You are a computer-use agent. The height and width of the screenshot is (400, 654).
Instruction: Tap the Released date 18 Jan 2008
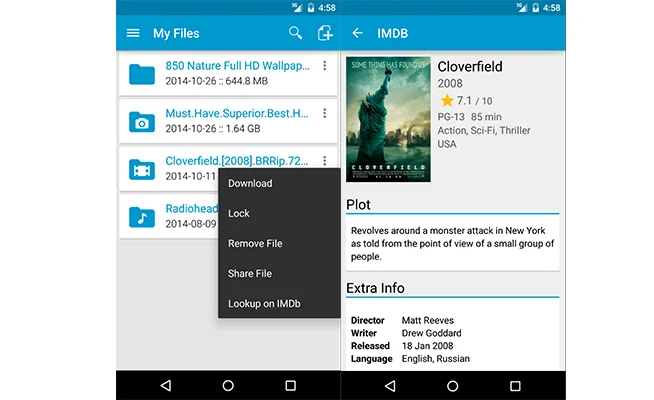coord(427,346)
